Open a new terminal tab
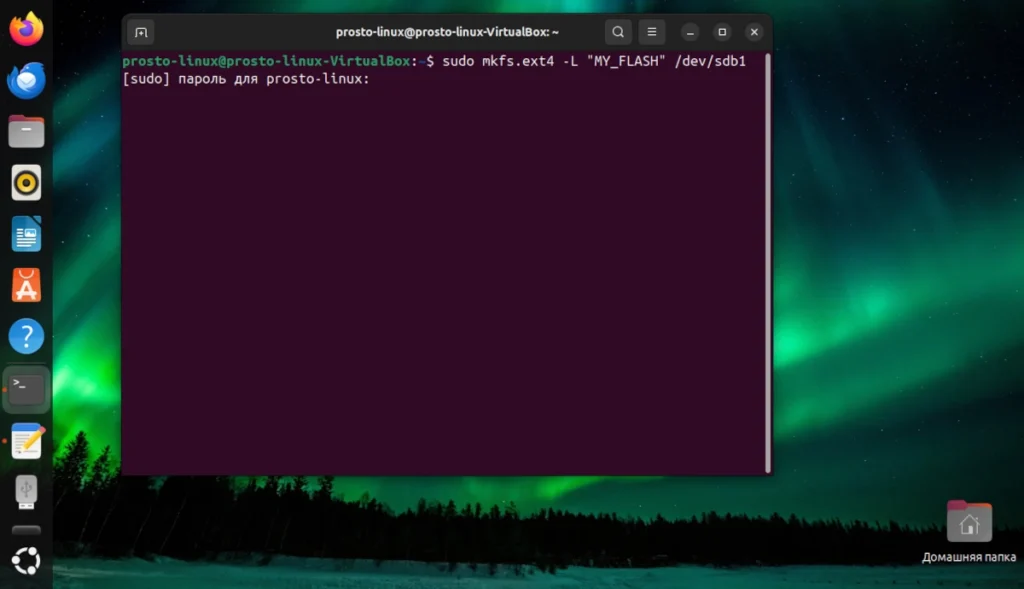This screenshot has height=589, width=1024. point(141,32)
